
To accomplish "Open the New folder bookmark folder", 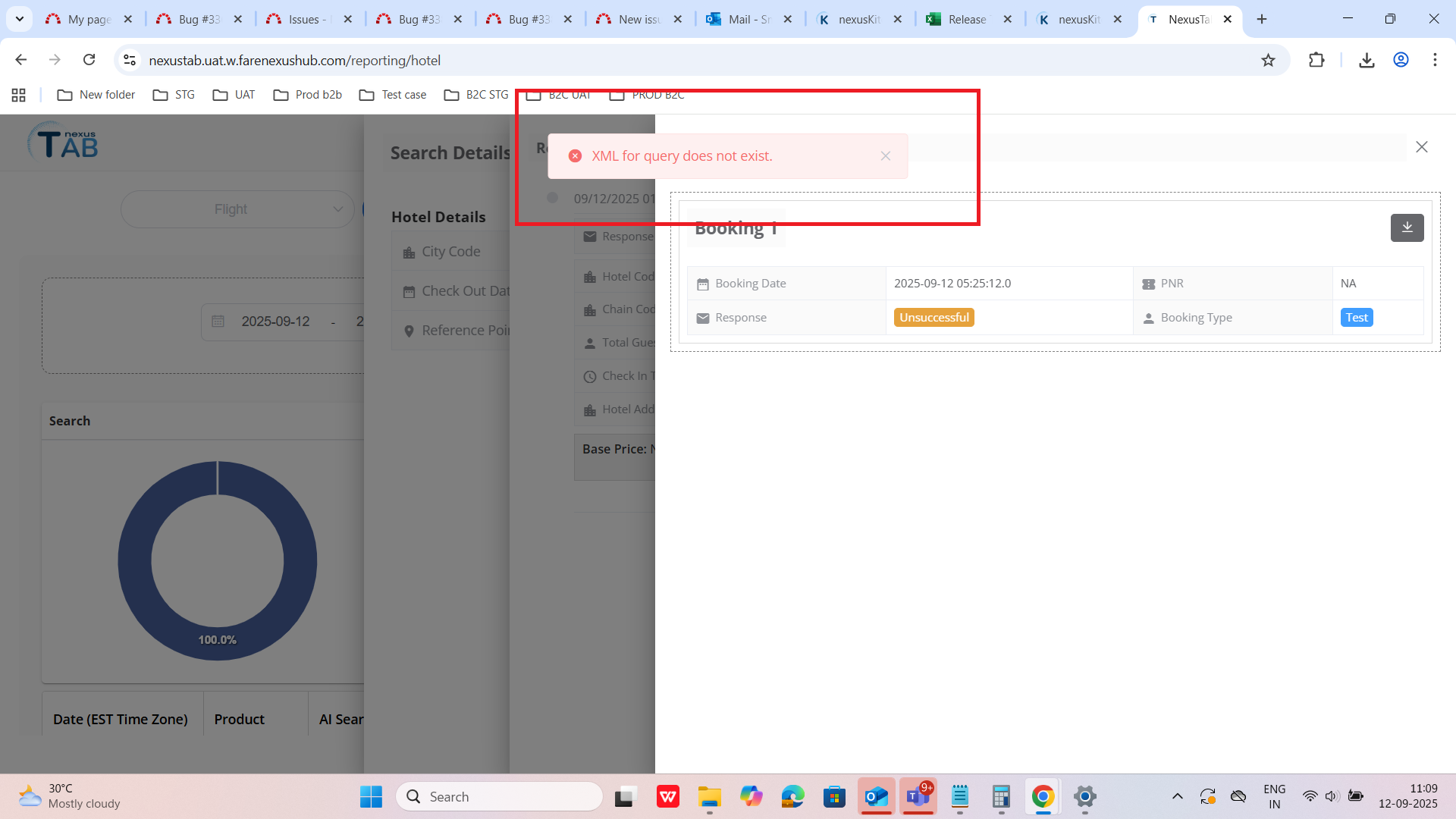I will [x=96, y=95].
